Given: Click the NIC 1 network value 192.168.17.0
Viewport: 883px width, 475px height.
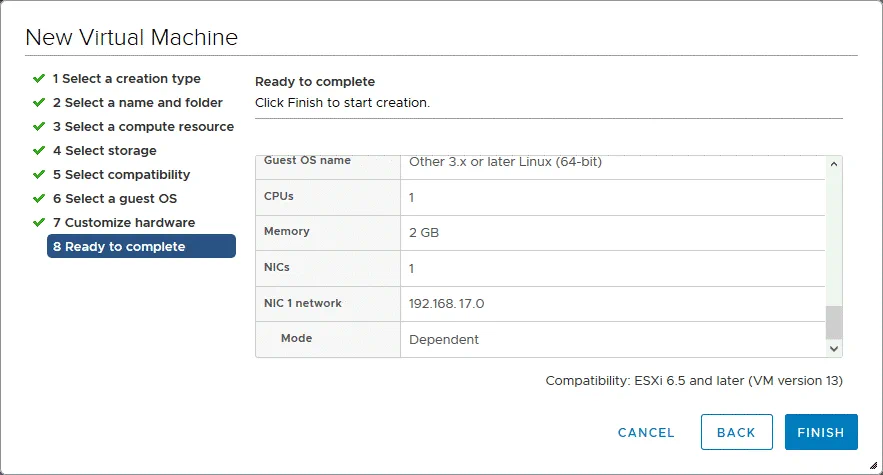Looking at the screenshot, I should [x=447, y=303].
